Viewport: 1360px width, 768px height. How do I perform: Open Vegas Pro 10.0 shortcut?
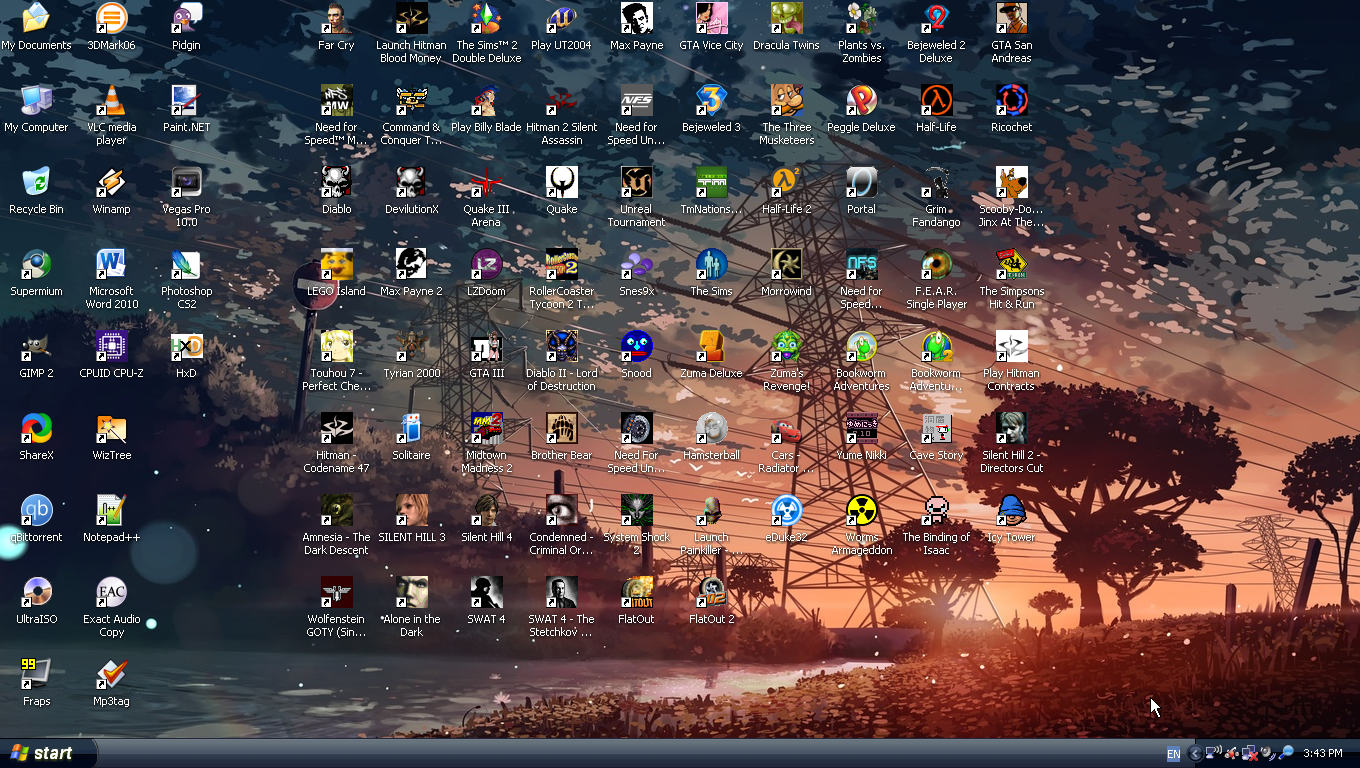point(186,182)
